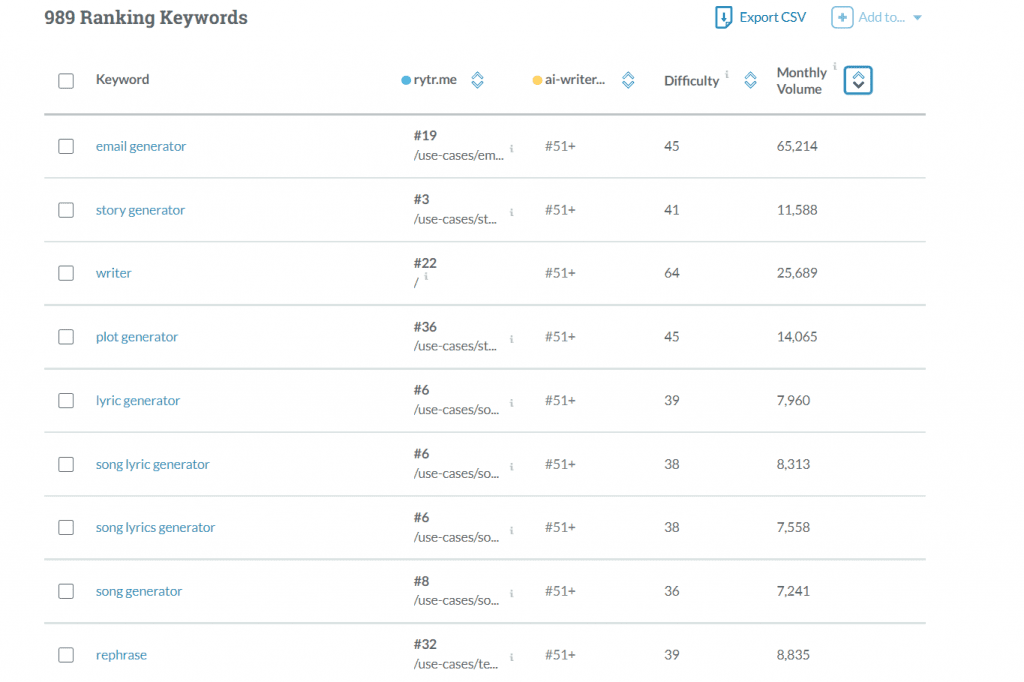Click the Export CSV download icon

[723, 18]
